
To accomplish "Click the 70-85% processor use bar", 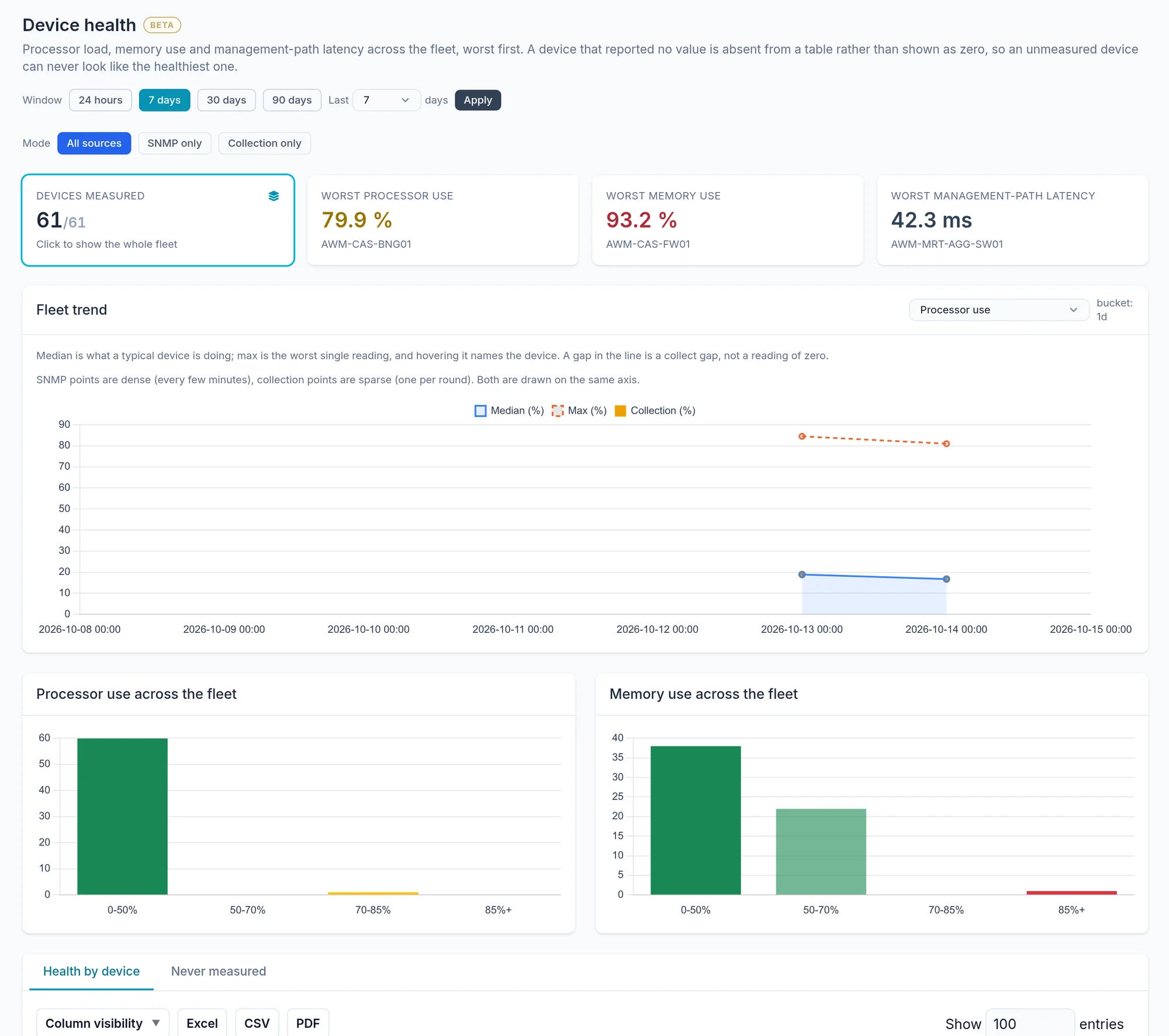I will (x=373, y=893).
